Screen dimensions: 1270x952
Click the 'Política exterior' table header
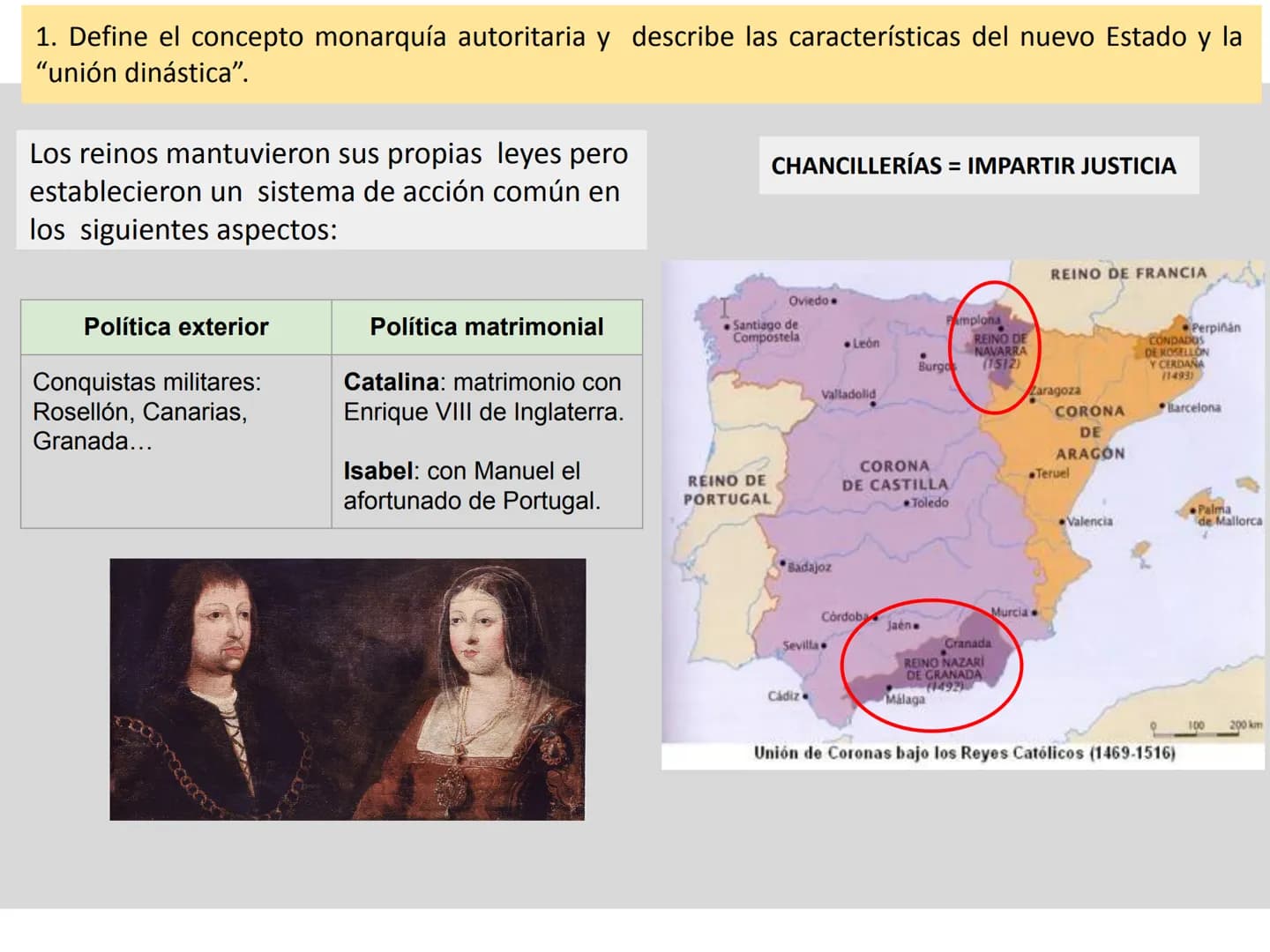click(176, 327)
